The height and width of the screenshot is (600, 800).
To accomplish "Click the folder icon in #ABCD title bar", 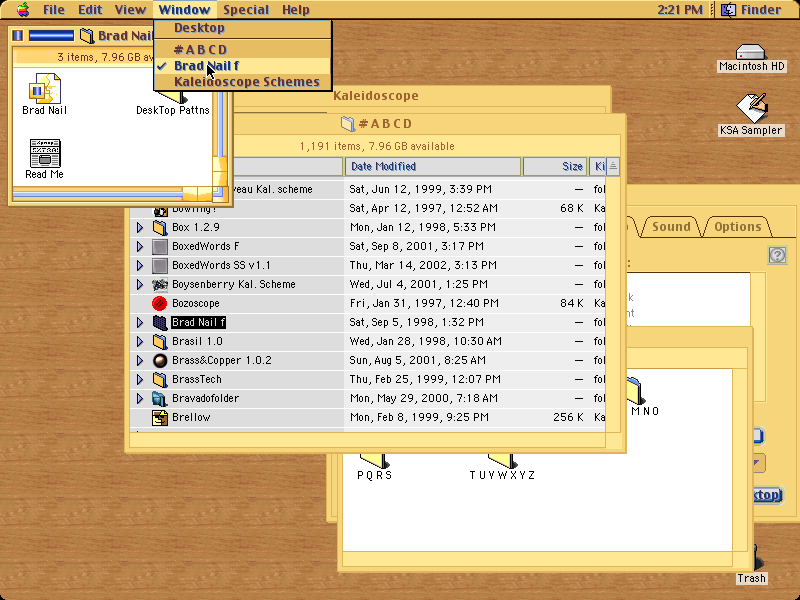I will tap(347, 124).
